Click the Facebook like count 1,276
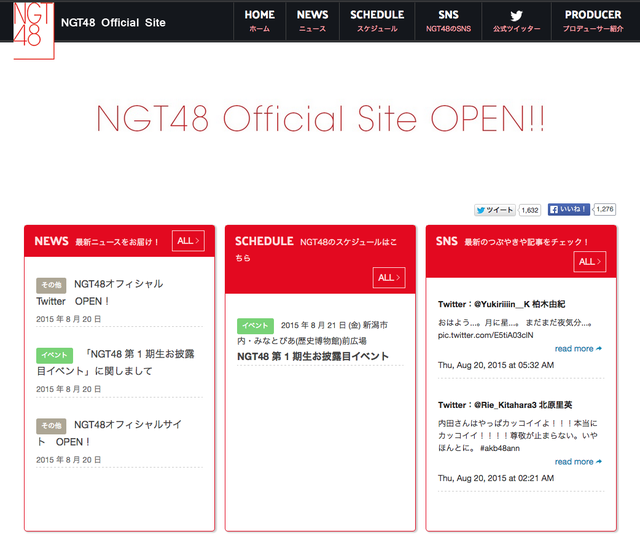Viewport: 640px width, 537px height. coord(604,209)
